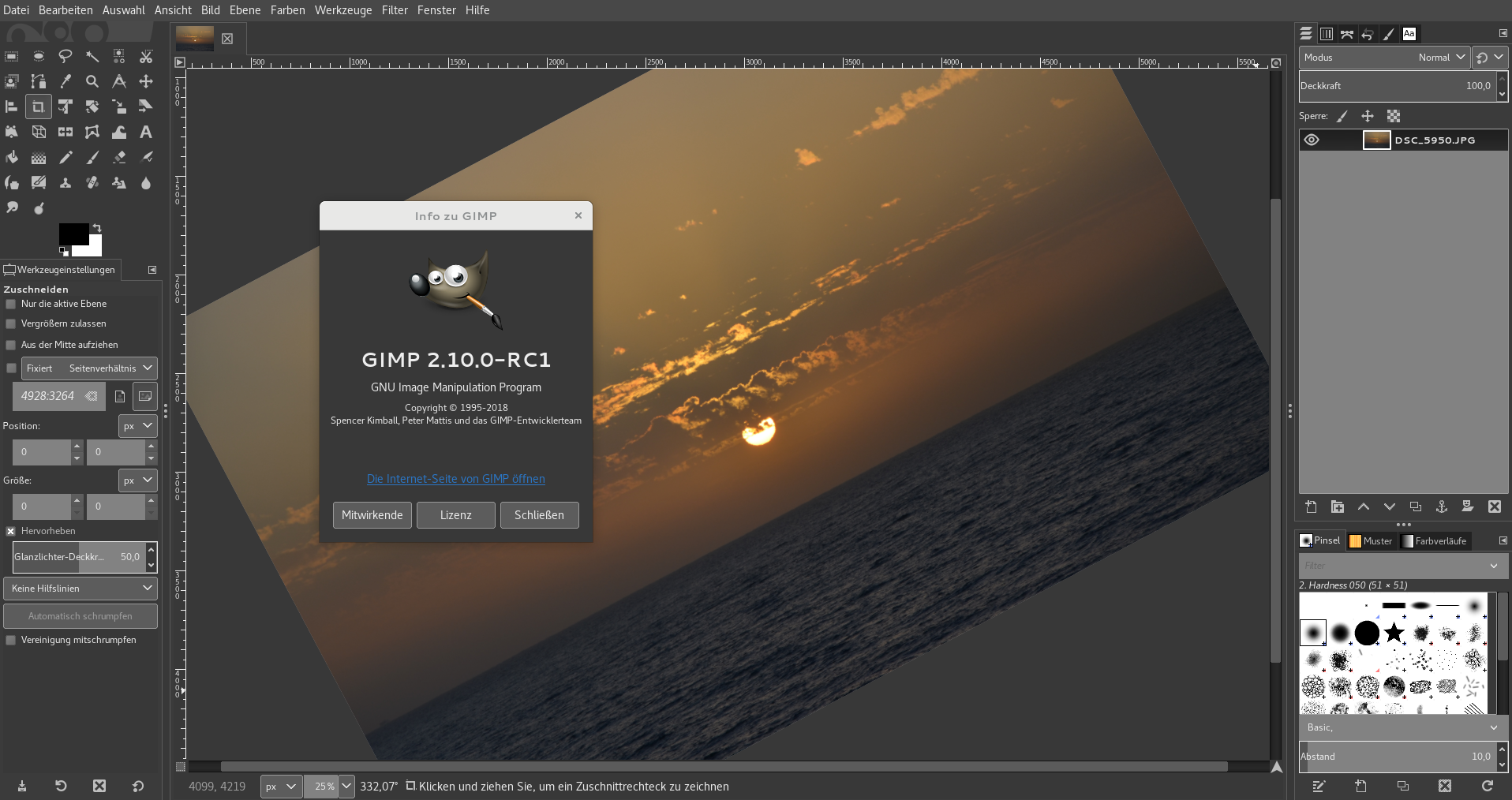
Task: Enable 'Vereinigung mitschrumpfen' checkbox
Action: tap(11, 640)
